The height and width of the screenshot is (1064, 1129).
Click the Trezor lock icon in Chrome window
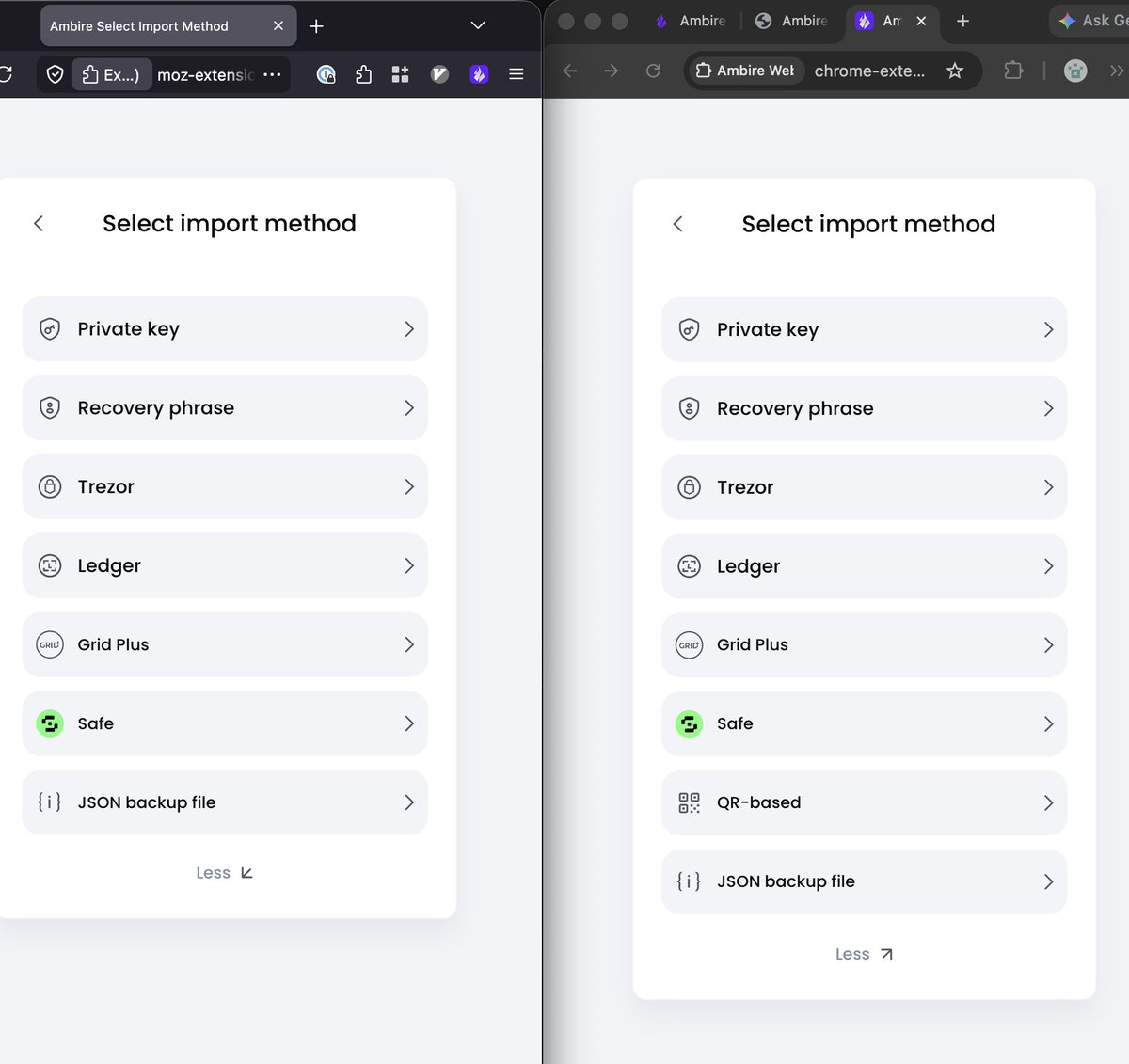click(x=690, y=487)
